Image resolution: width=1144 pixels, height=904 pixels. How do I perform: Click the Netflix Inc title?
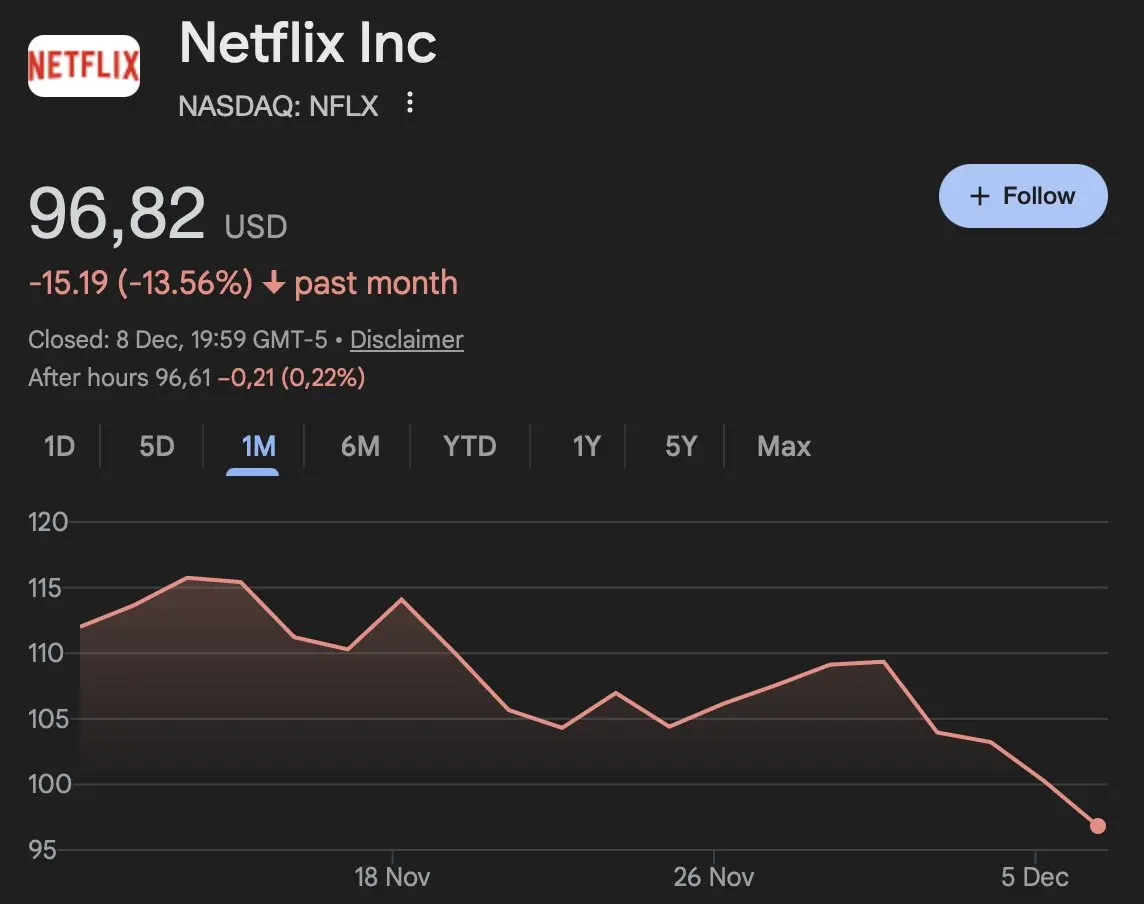click(x=308, y=44)
